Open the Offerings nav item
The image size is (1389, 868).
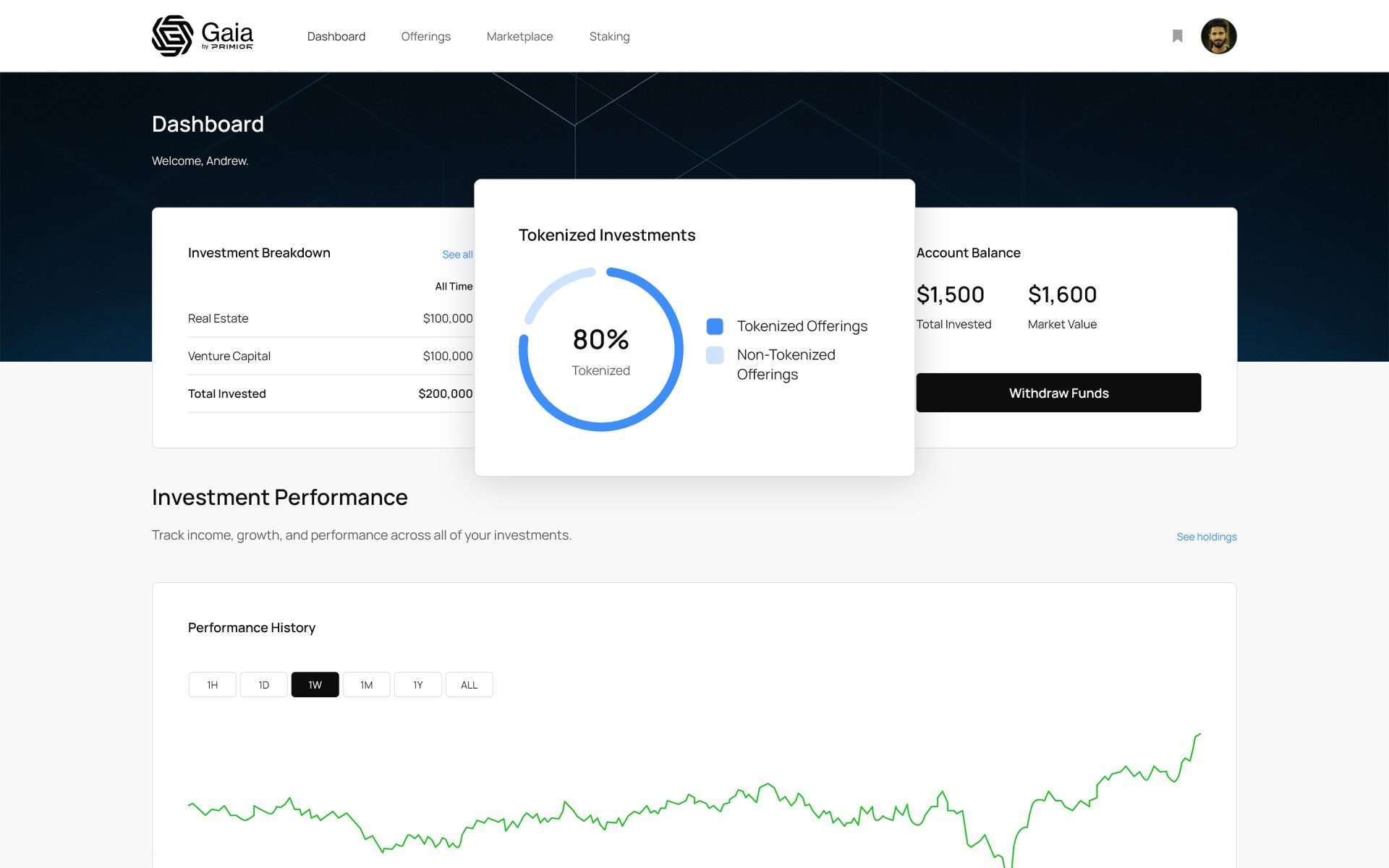(x=425, y=36)
